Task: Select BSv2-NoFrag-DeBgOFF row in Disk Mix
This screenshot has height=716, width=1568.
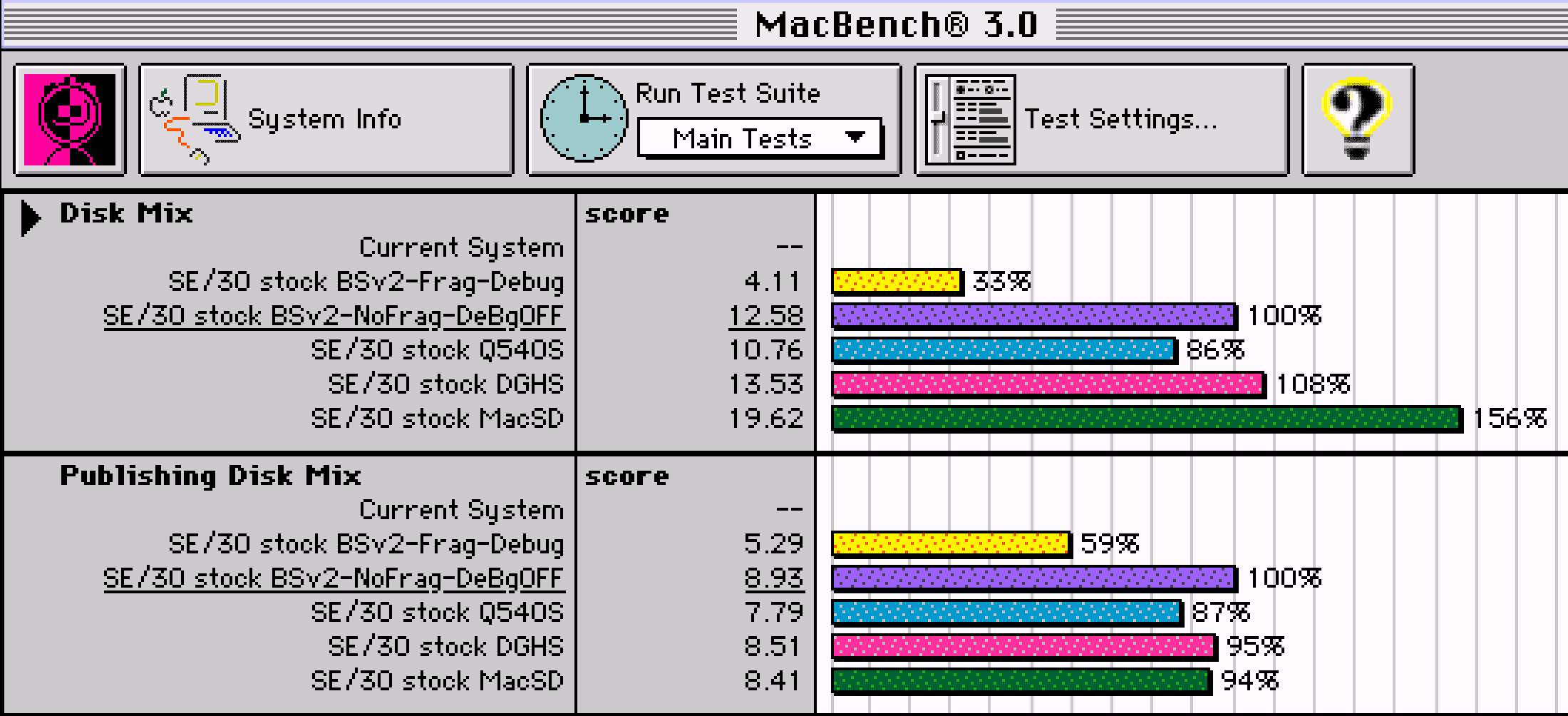Action: (x=334, y=316)
